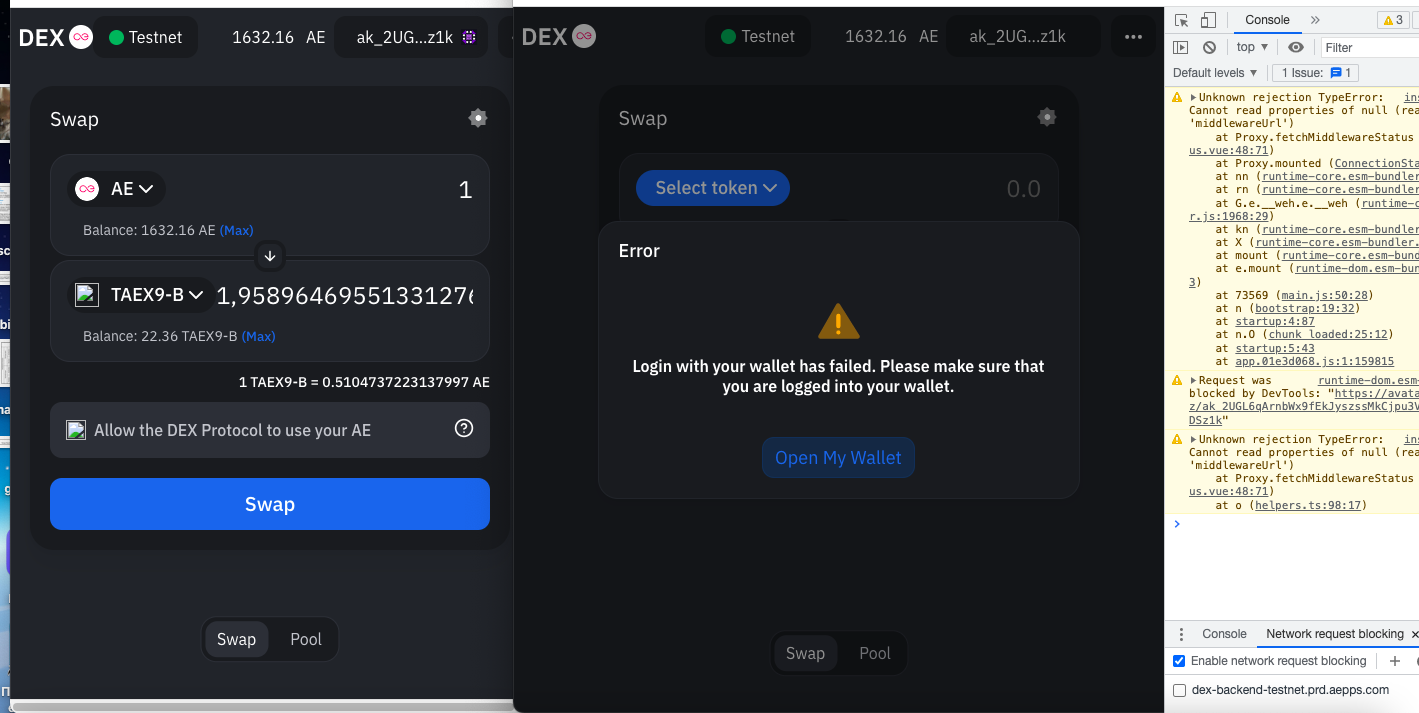Image resolution: width=1419 pixels, height=713 pixels.
Task: Open swap settings gear in left DEX window
Action: point(478,118)
